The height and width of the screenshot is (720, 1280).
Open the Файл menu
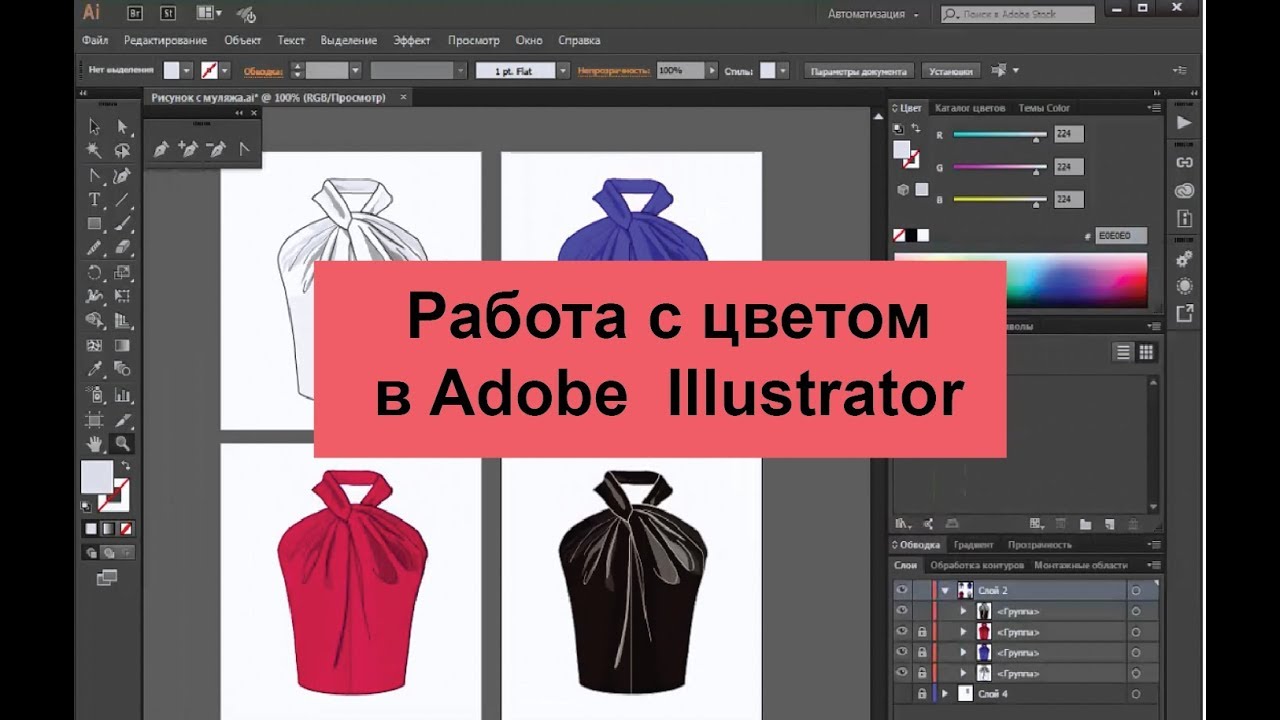pyautogui.click(x=96, y=40)
